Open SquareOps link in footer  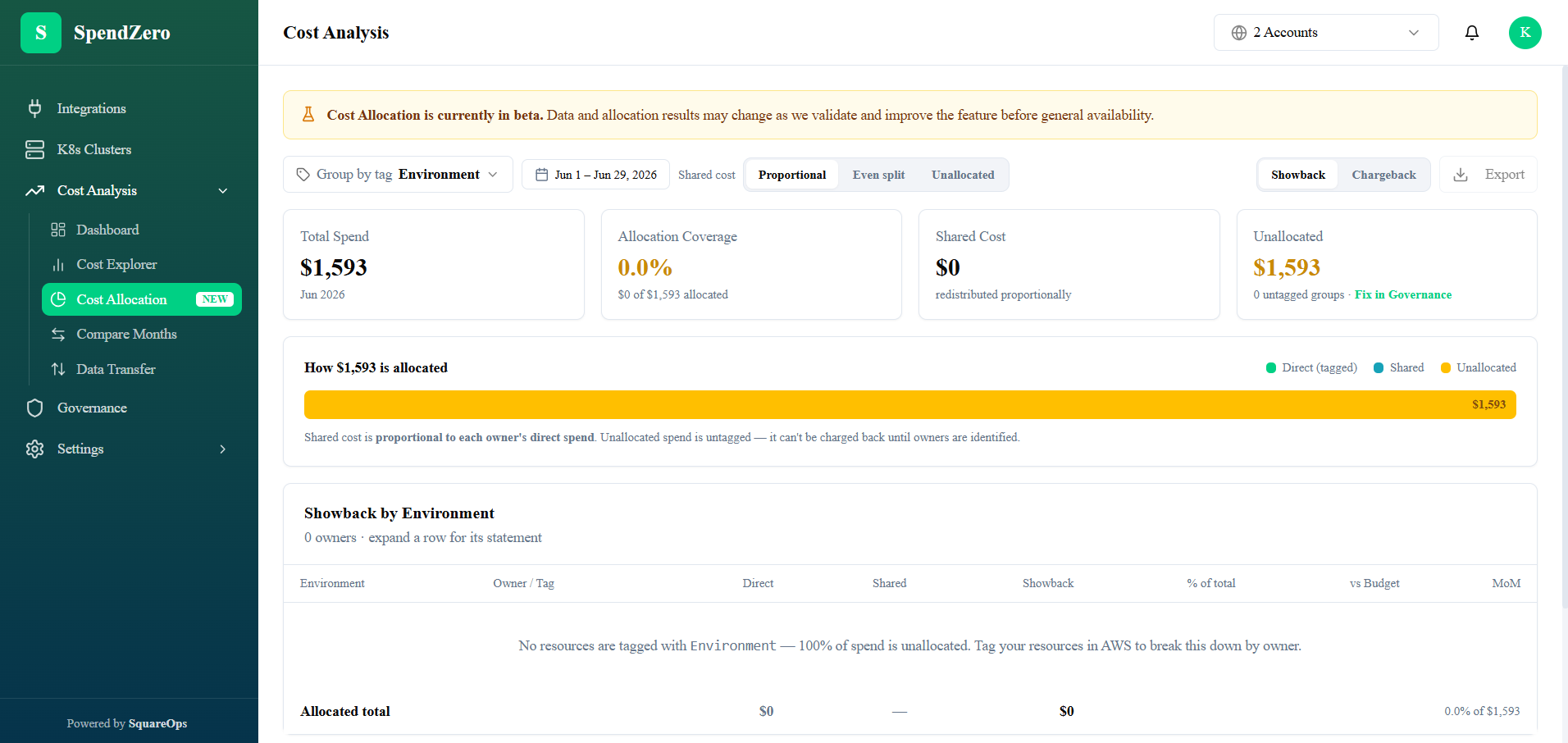[x=157, y=723]
